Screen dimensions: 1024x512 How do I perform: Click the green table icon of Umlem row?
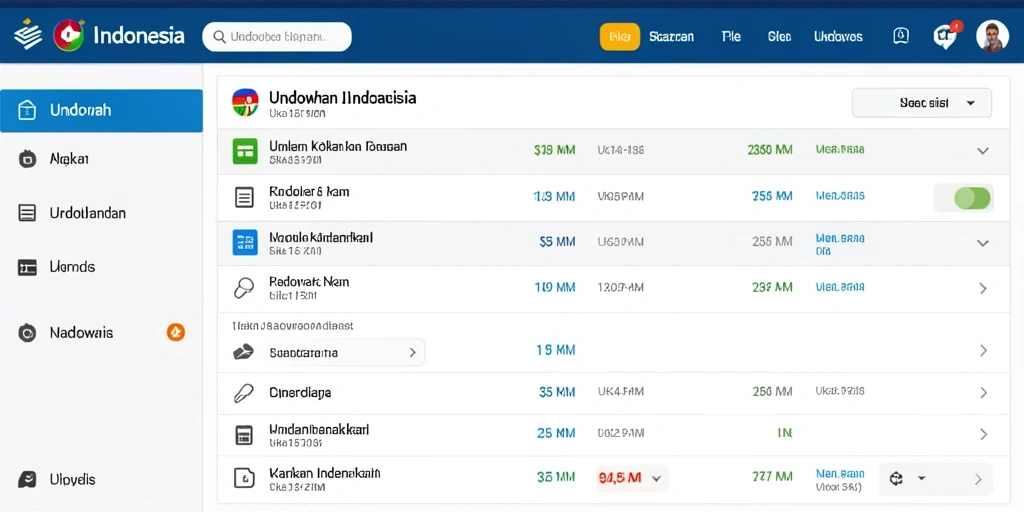click(245, 152)
